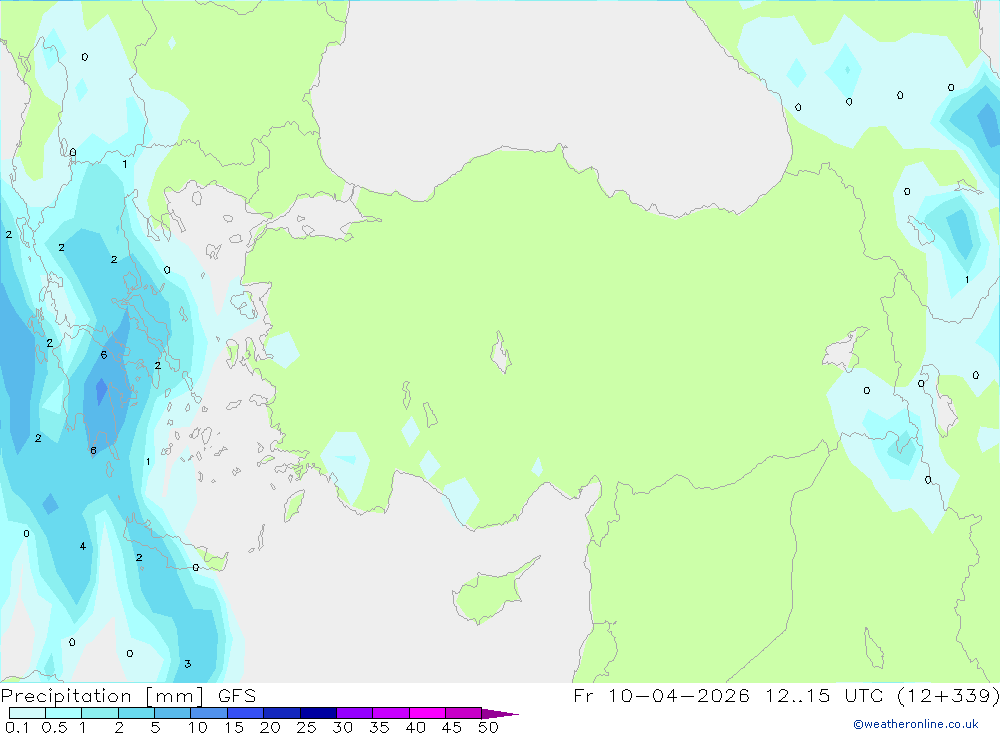Click the "50" legend scale label
This screenshot has height=733, width=1000.
[489, 727]
